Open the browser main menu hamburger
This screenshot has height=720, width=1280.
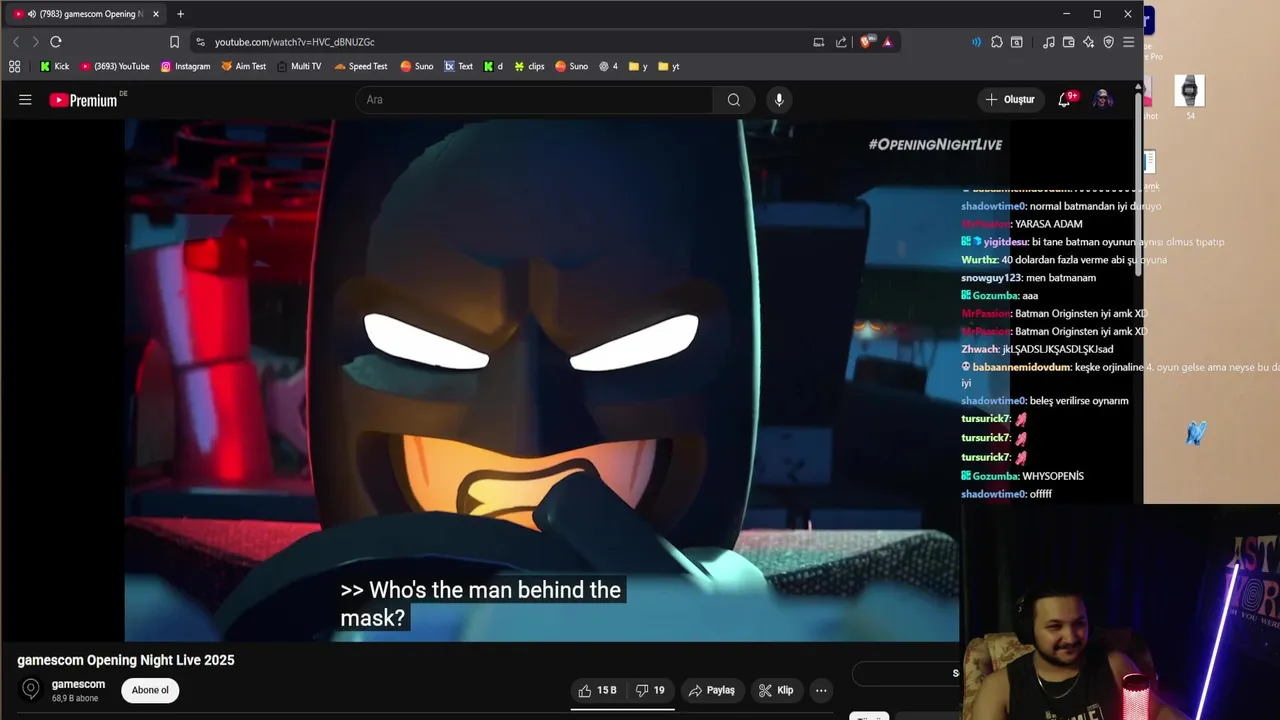[1128, 42]
